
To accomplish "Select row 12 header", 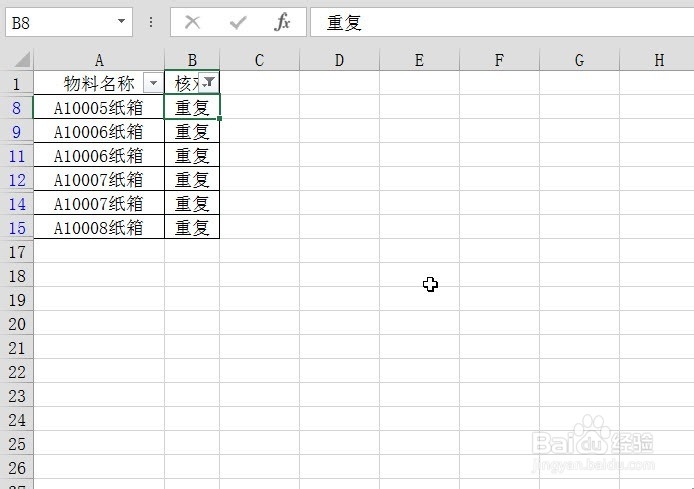I will click(x=17, y=179).
